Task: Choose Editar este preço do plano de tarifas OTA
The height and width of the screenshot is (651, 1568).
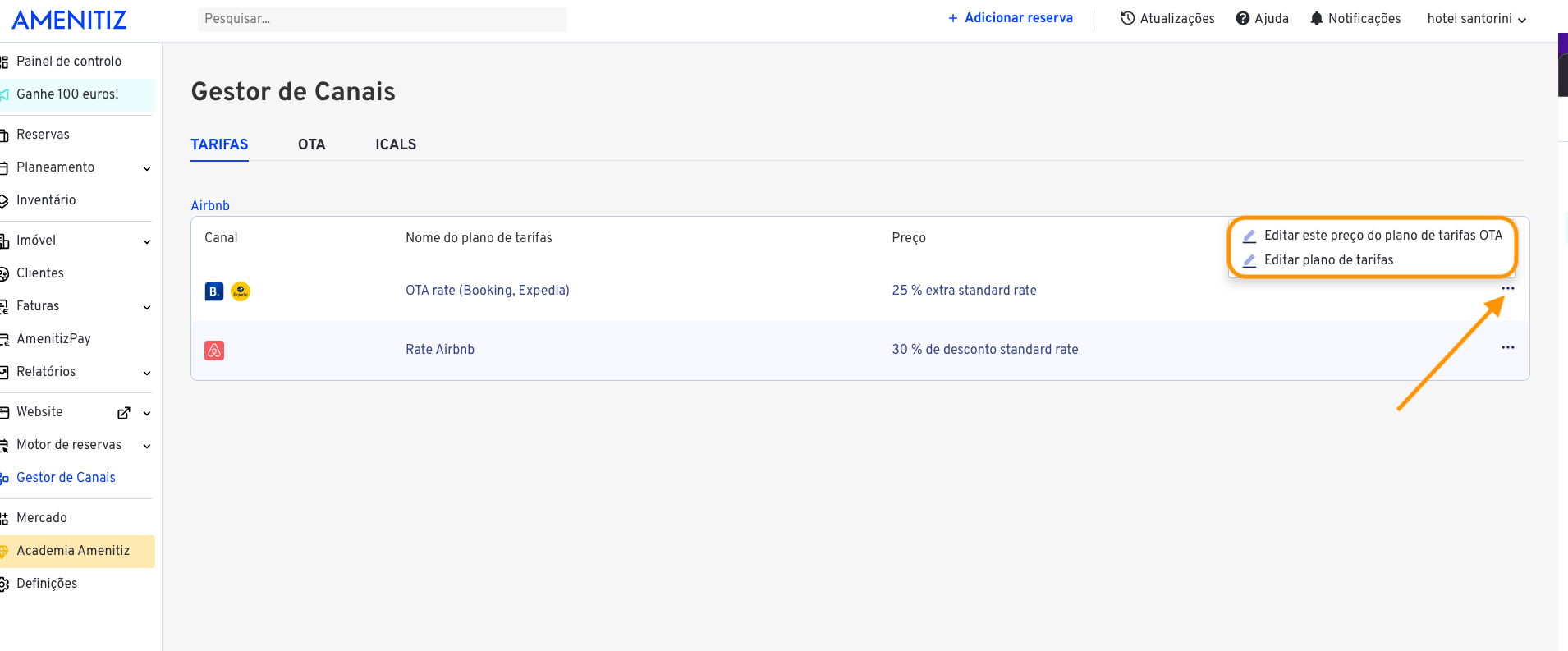Action: [x=1382, y=236]
